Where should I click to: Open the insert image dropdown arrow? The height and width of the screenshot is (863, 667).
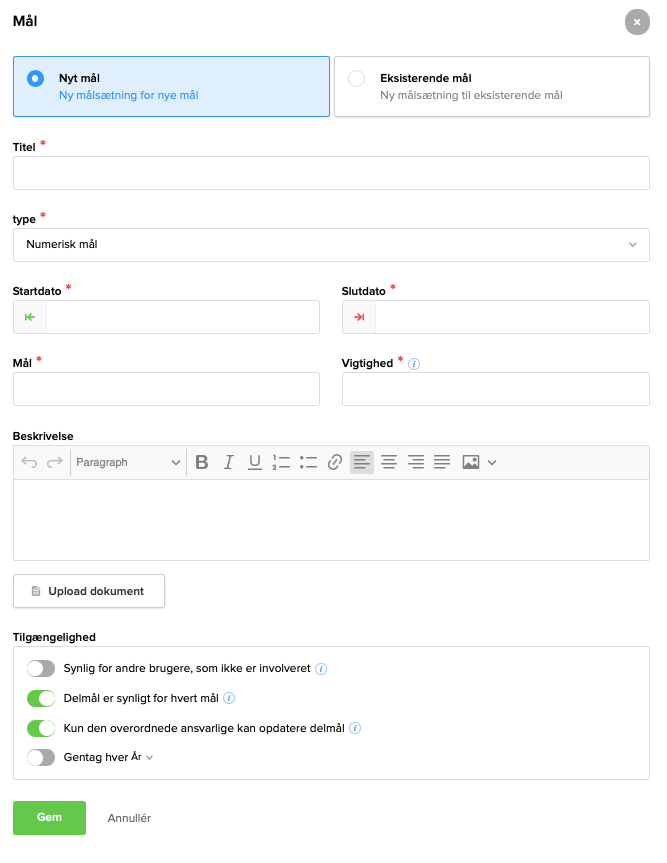point(492,462)
